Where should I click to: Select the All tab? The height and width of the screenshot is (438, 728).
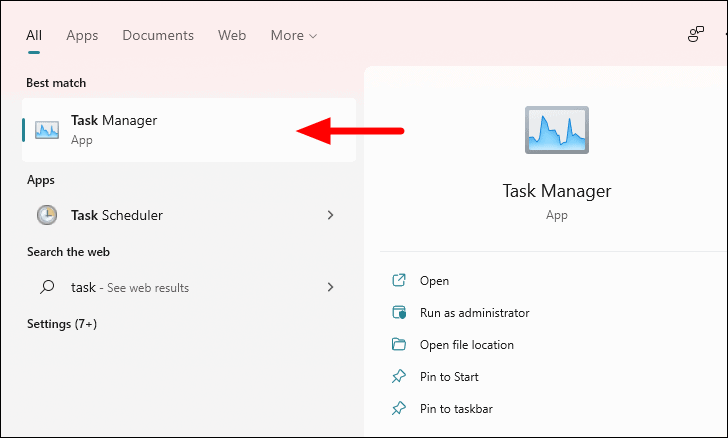[x=34, y=35]
